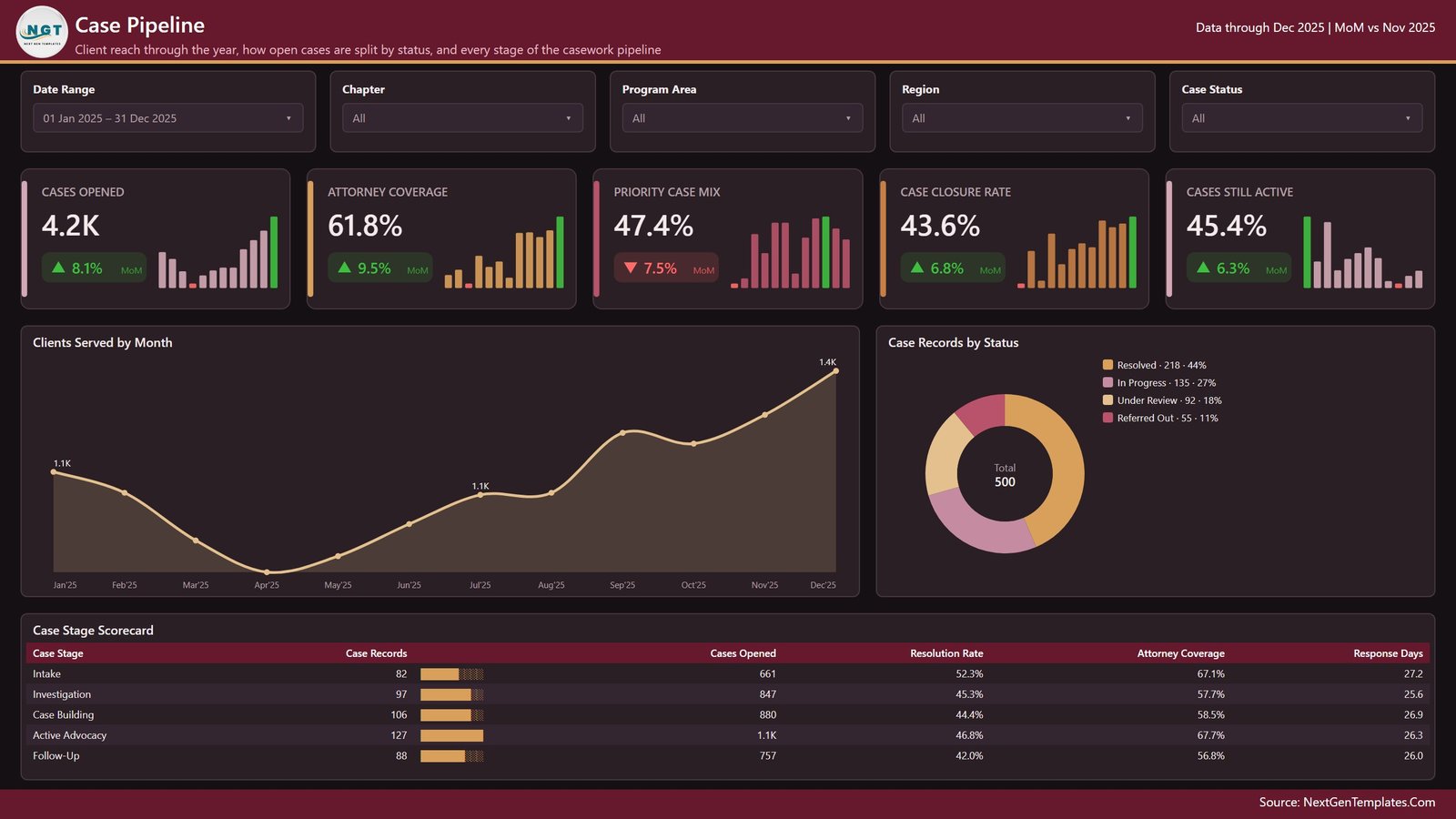Open the Chapter filter dropdown

(x=462, y=118)
